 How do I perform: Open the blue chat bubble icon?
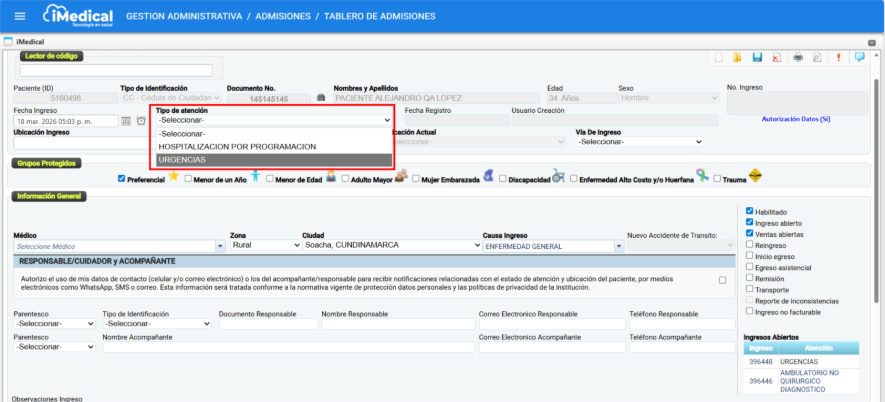pyautogui.click(x=859, y=57)
